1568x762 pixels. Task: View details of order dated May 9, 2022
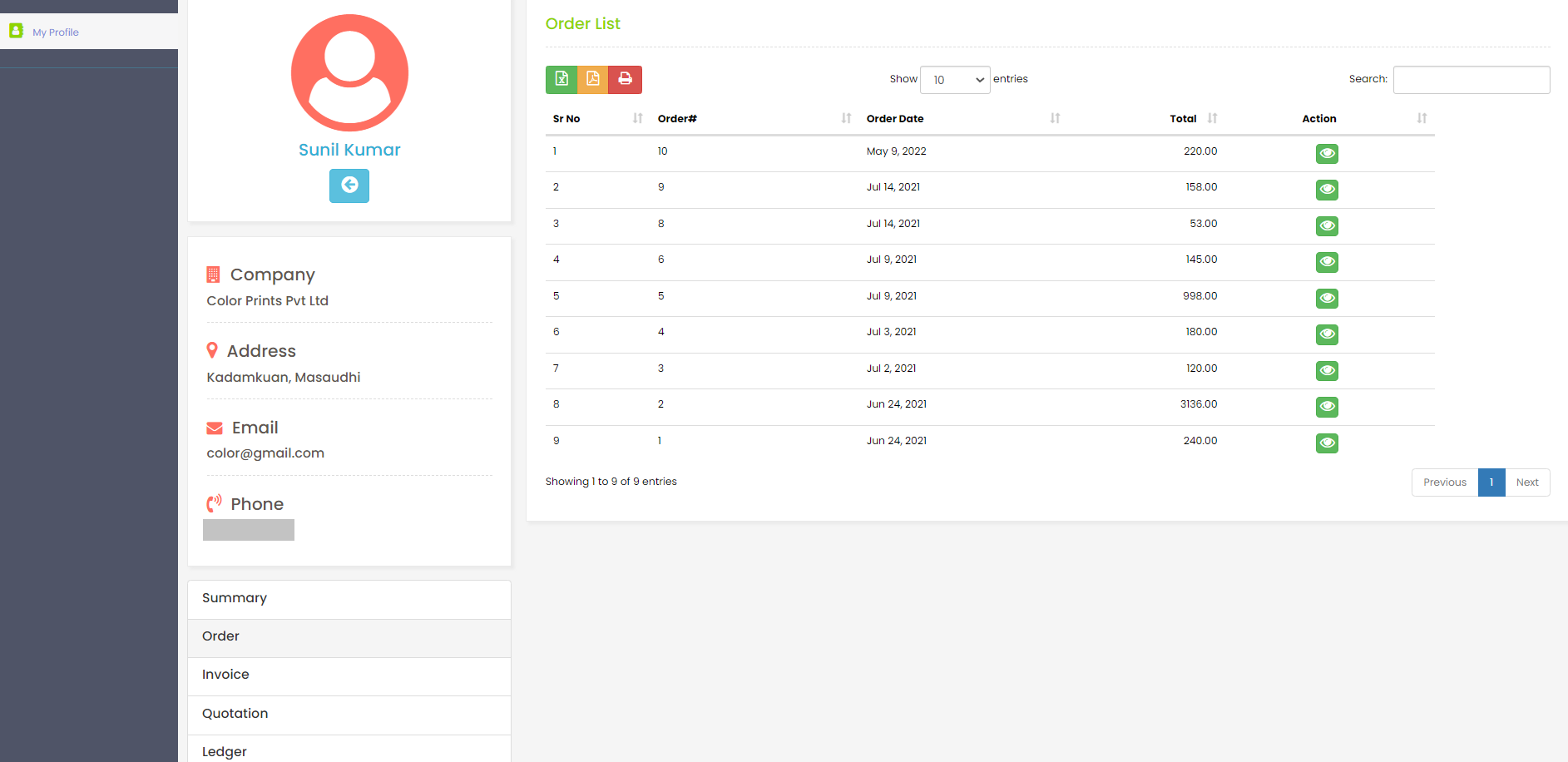[x=1327, y=154]
